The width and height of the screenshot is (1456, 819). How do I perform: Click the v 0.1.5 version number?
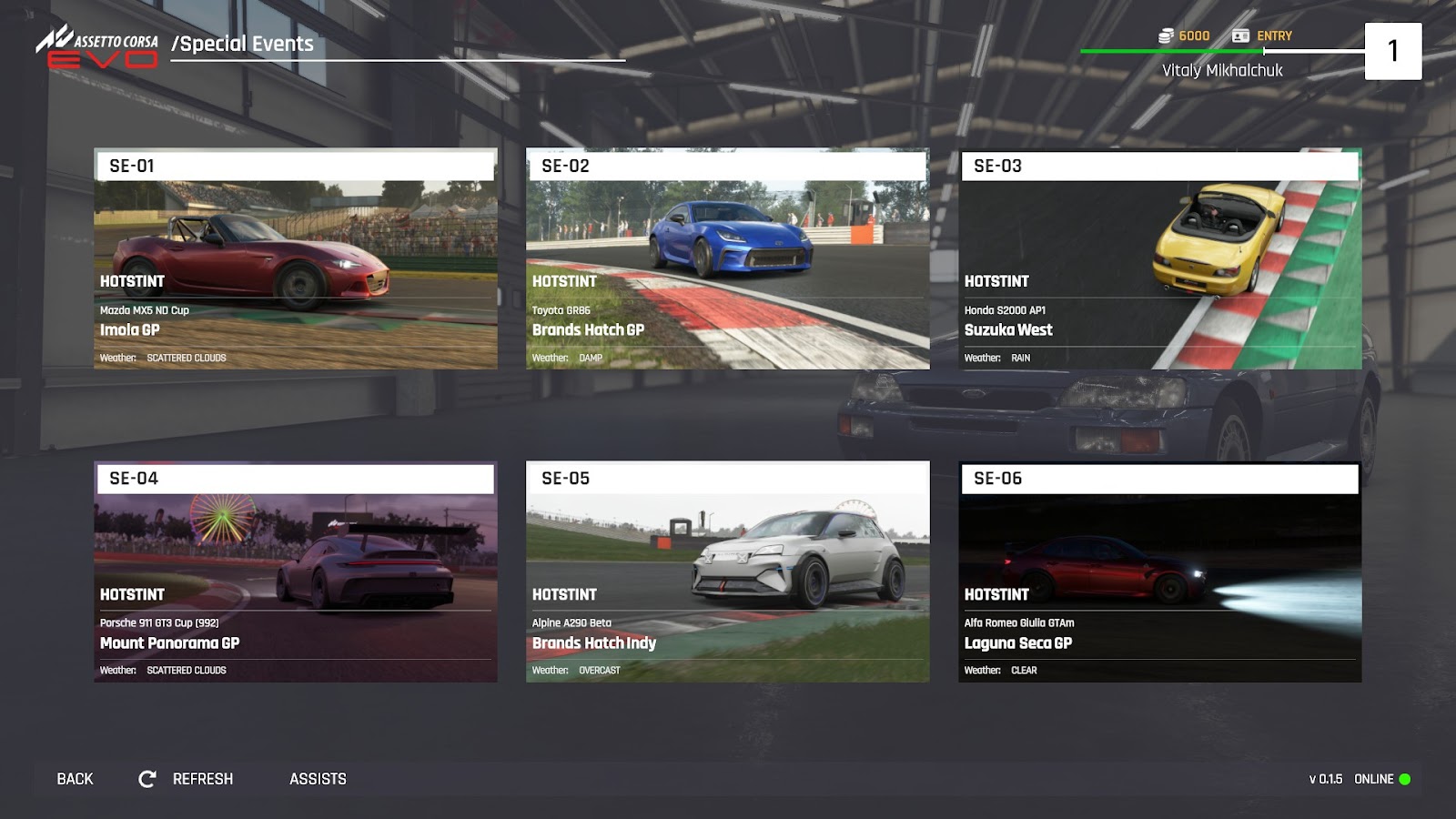pyautogui.click(x=1326, y=779)
